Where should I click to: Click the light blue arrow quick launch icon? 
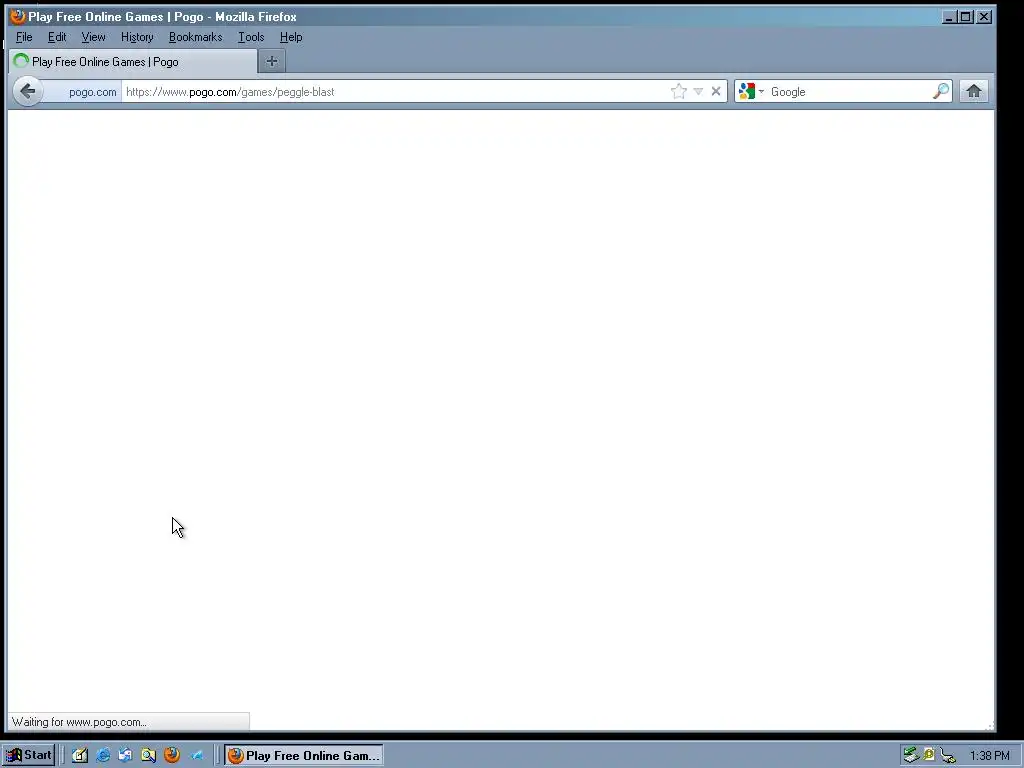tap(196, 755)
